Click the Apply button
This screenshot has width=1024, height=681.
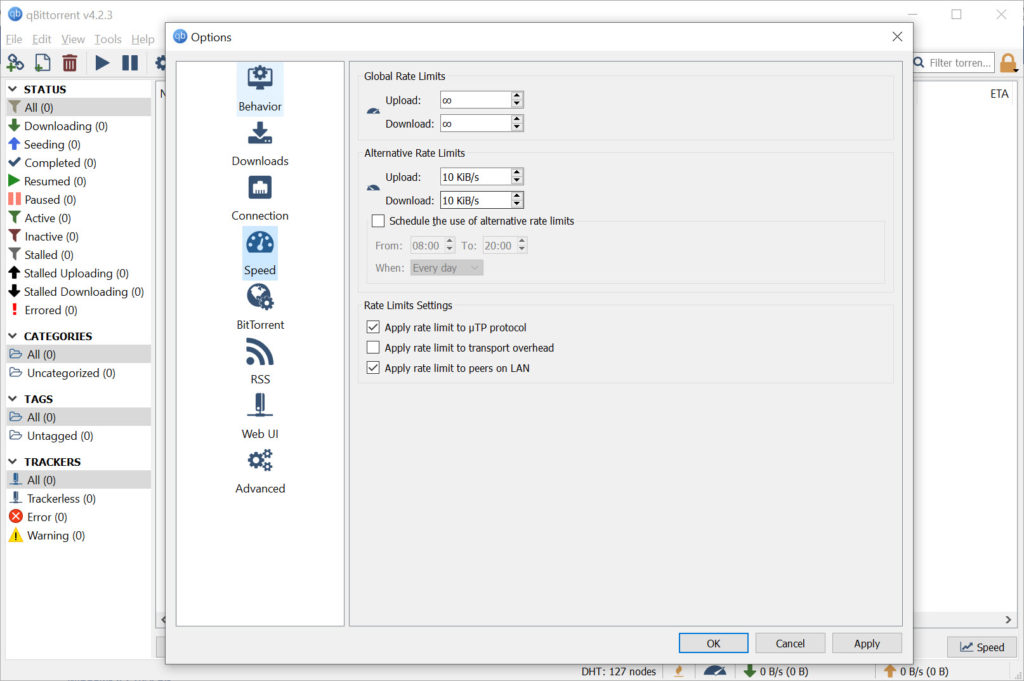867,643
